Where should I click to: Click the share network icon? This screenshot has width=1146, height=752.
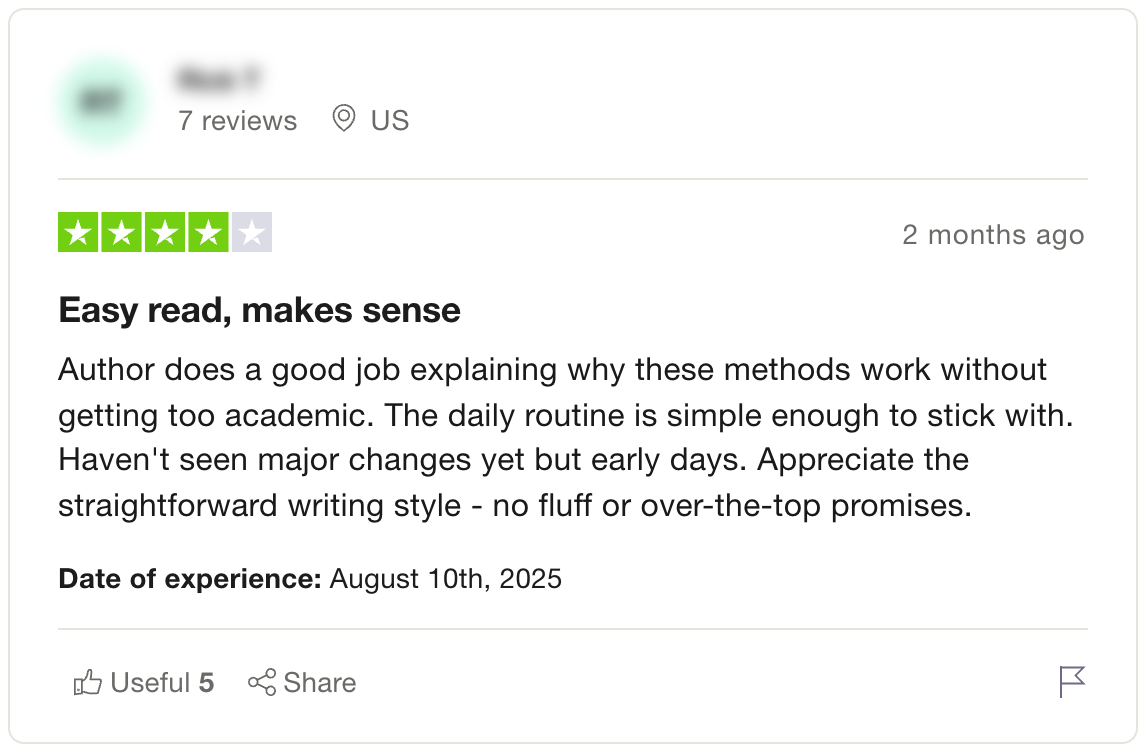click(262, 683)
